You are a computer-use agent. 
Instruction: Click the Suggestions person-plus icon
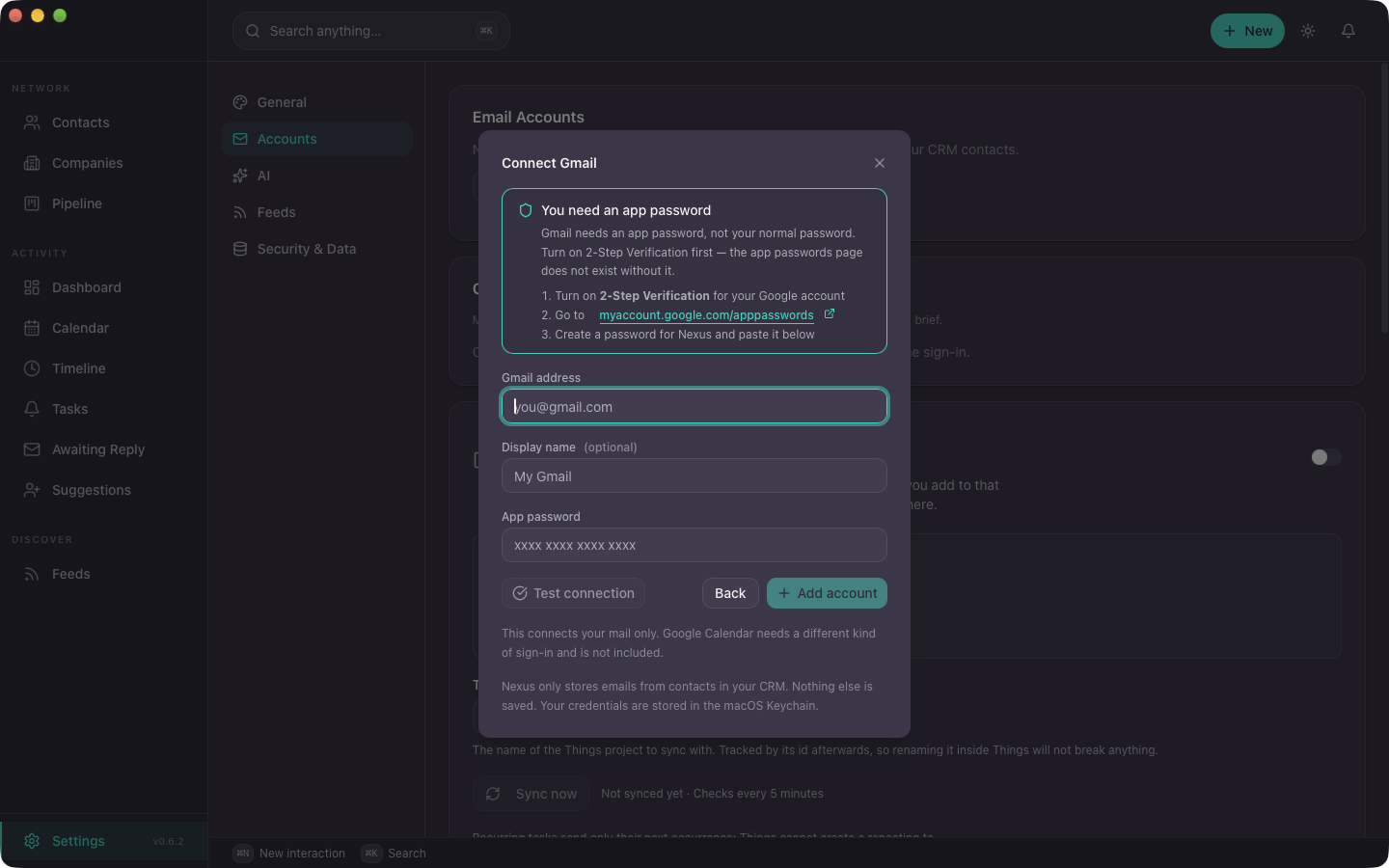click(x=32, y=490)
